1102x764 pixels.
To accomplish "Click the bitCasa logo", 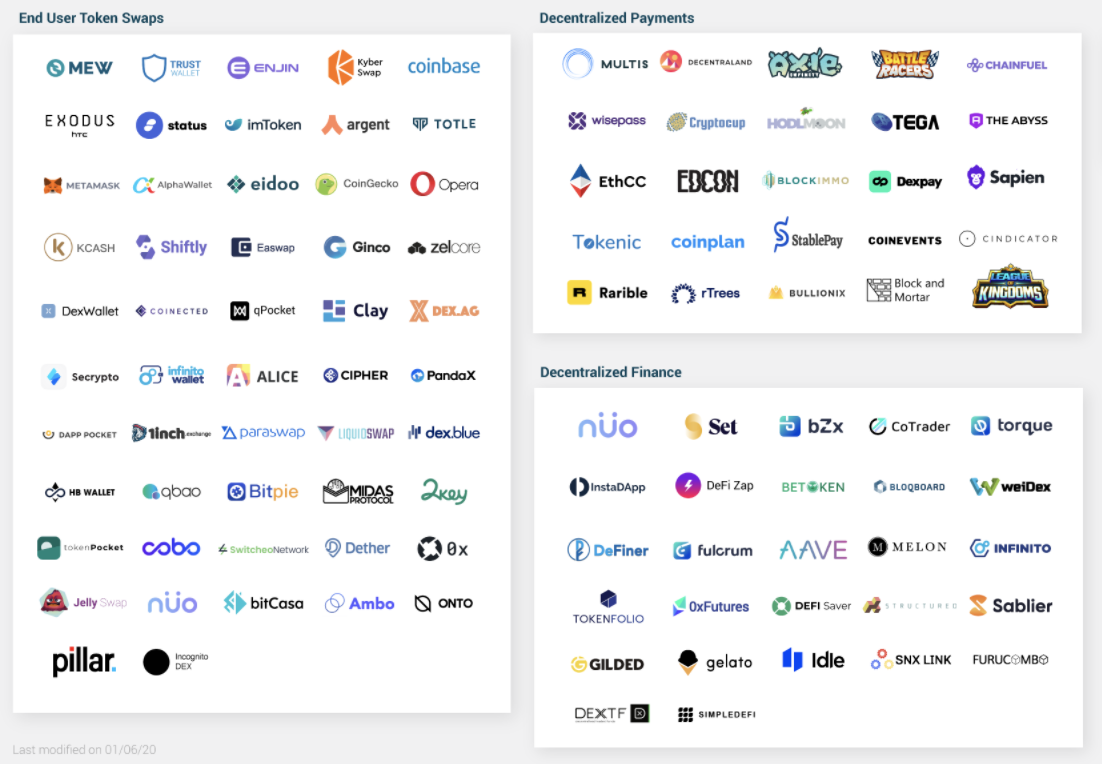I will coord(263,602).
